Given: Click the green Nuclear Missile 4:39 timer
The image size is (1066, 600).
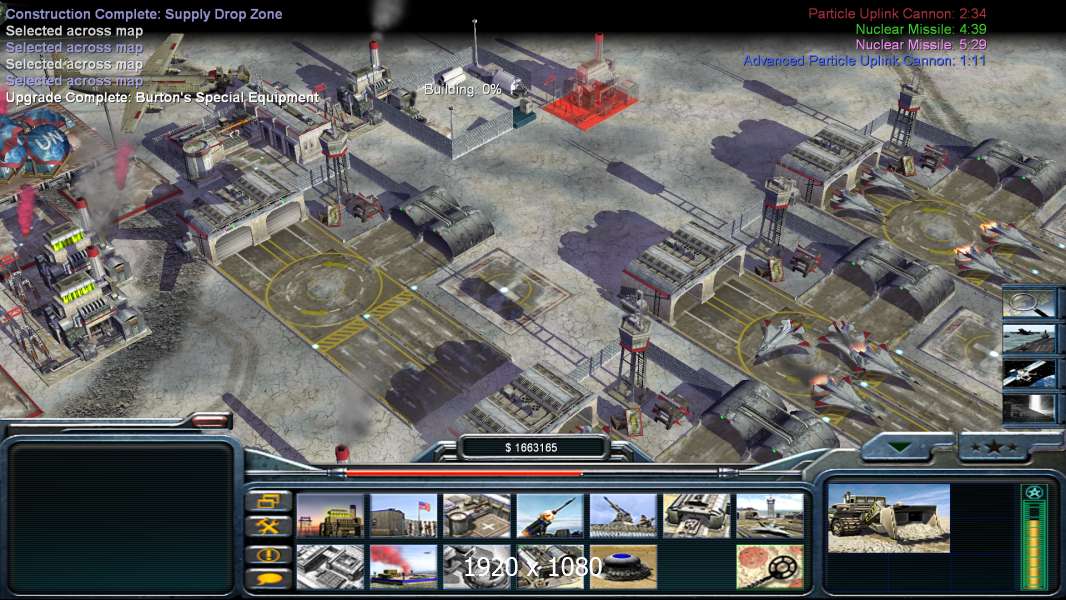Looking at the screenshot, I should coord(921,29).
